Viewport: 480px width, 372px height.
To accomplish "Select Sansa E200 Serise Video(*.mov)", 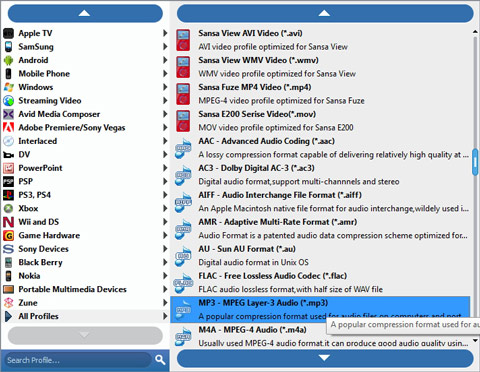I will pos(320,121).
